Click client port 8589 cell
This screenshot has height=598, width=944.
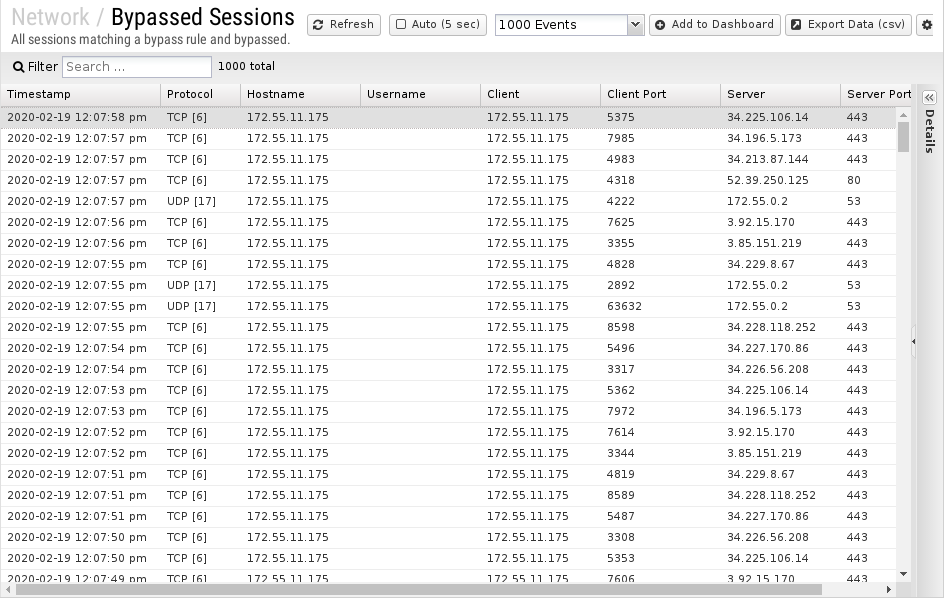pyautogui.click(x=660, y=496)
